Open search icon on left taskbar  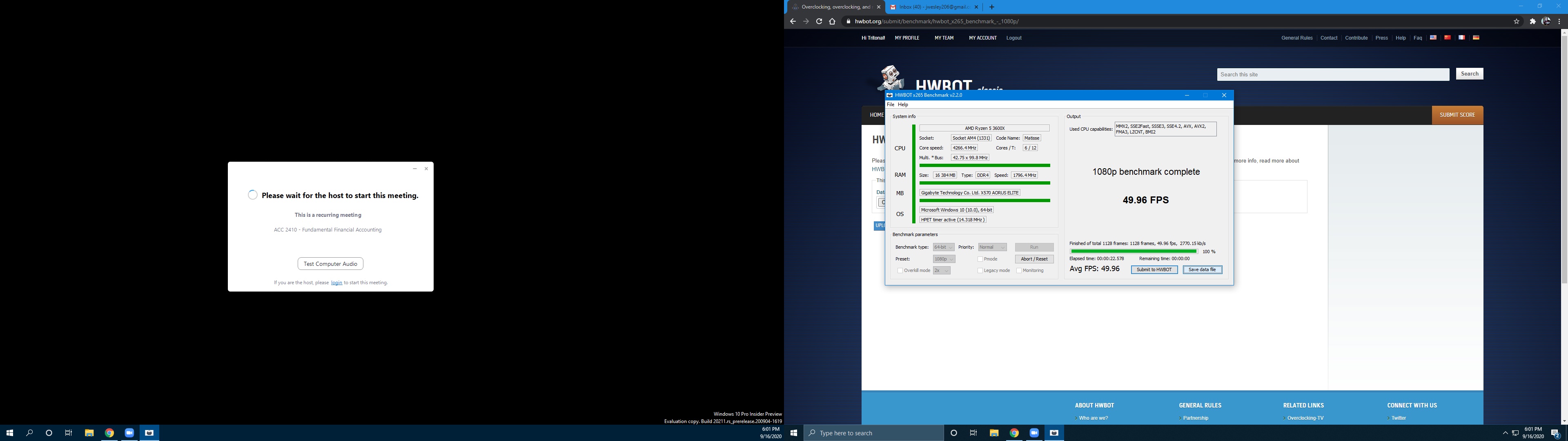coord(29,433)
